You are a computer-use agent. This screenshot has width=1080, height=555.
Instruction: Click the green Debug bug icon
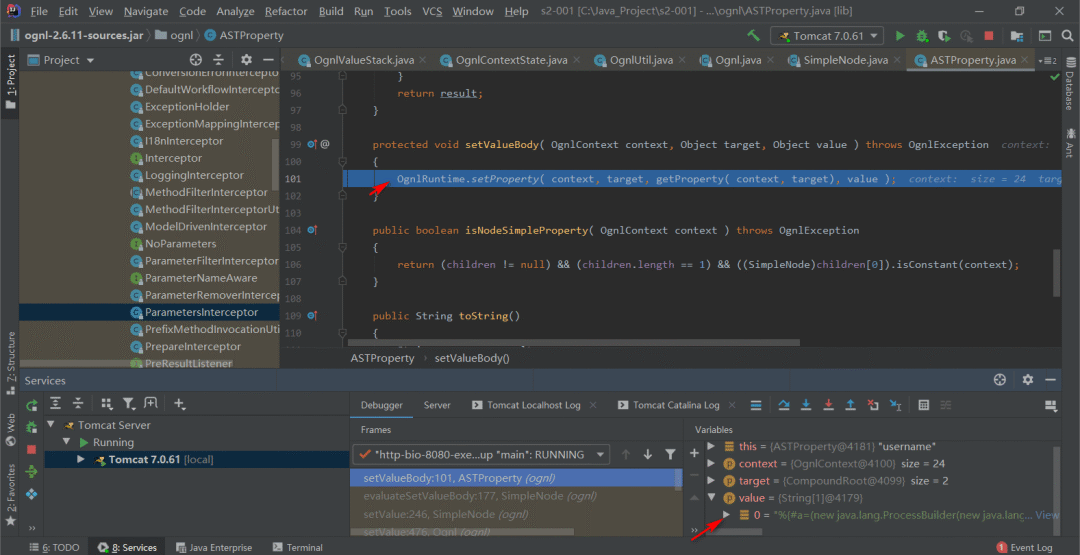(922, 36)
